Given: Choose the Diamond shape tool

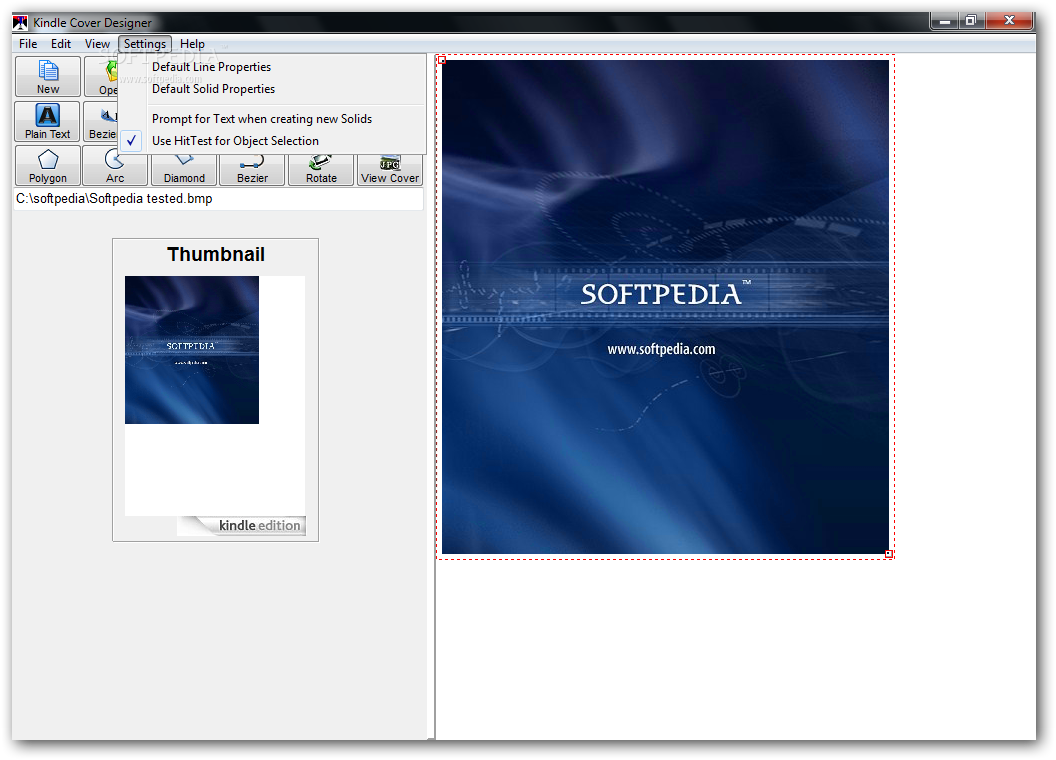Looking at the screenshot, I should [184, 170].
